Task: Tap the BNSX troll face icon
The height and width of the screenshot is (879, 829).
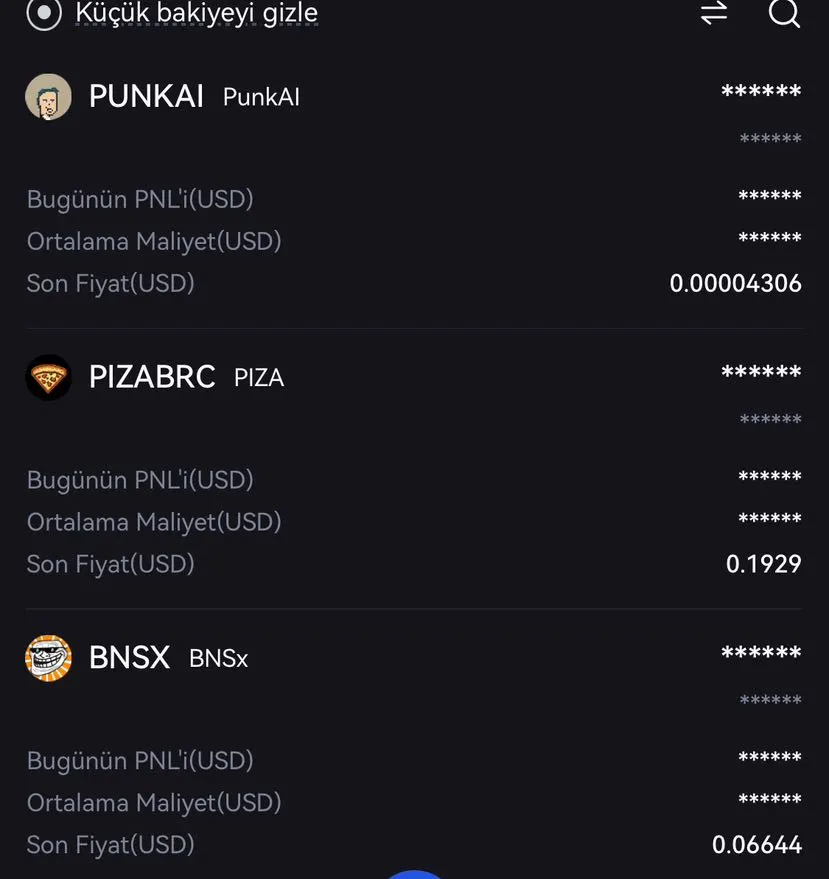Action: click(48, 658)
